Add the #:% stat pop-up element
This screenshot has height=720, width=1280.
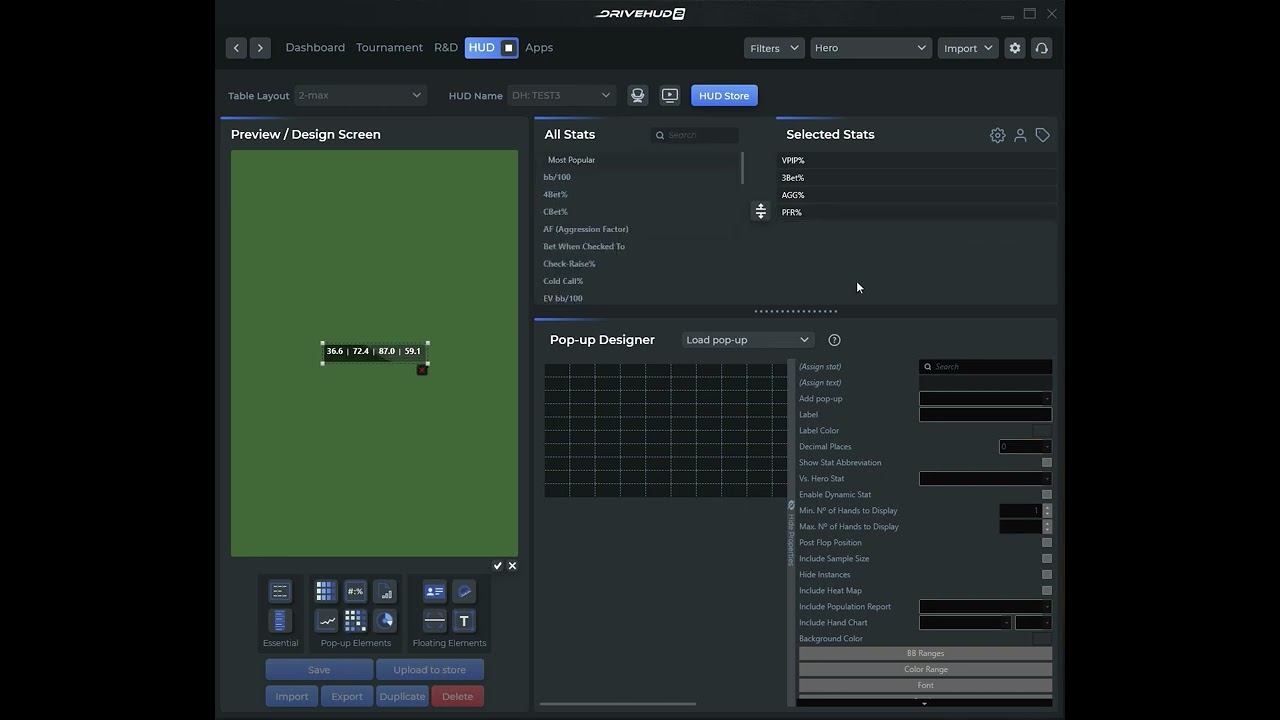(355, 591)
